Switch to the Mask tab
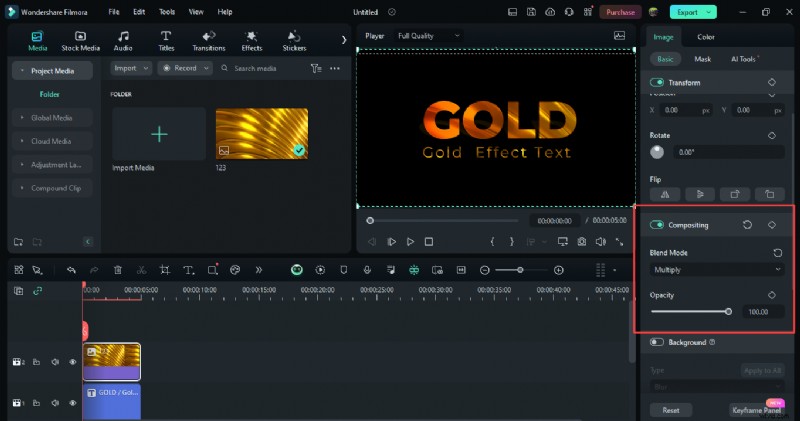The image size is (800, 421). click(703, 59)
